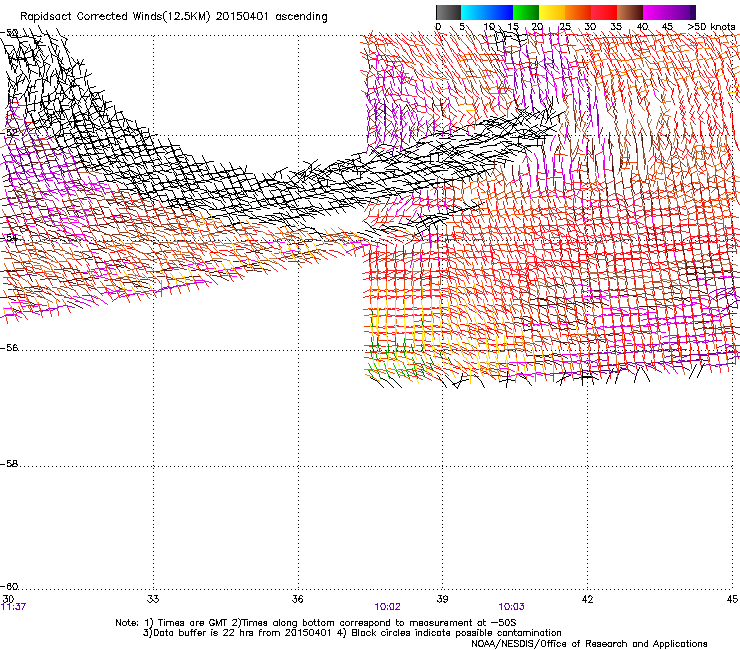Screen dimensions: 740x650
Task: Click the brown 35-40 knots legend swatch
Action: [630, 12]
